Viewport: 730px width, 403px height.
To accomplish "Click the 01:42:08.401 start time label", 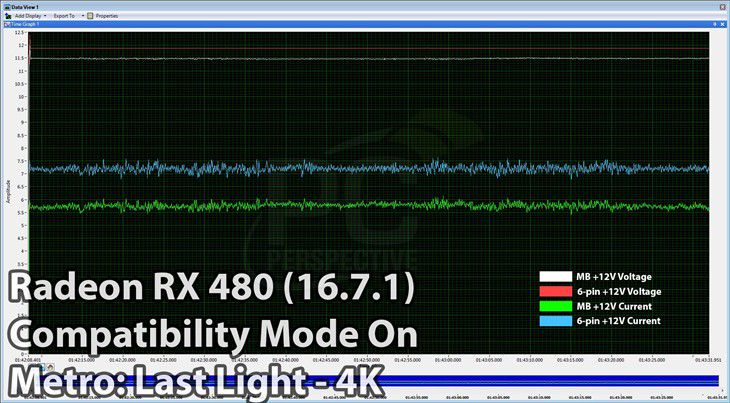I will tap(28, 360).
